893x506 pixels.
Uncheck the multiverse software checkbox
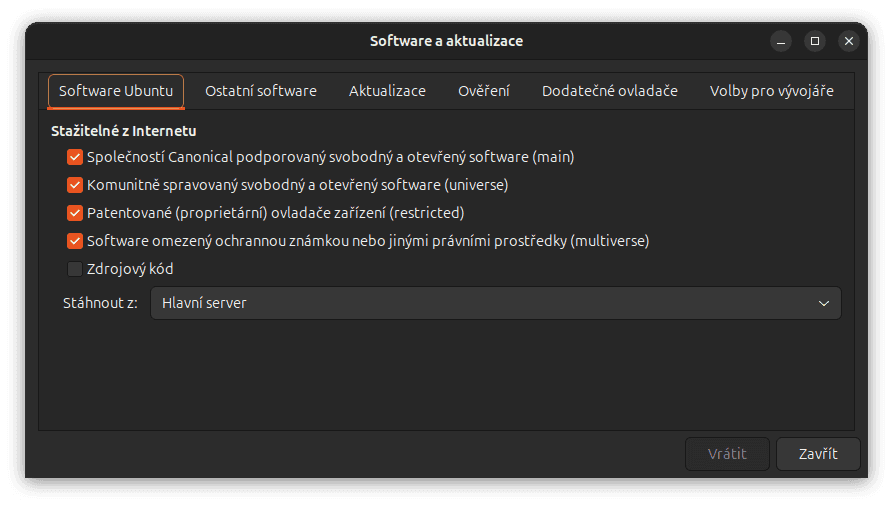pos(74,241)
